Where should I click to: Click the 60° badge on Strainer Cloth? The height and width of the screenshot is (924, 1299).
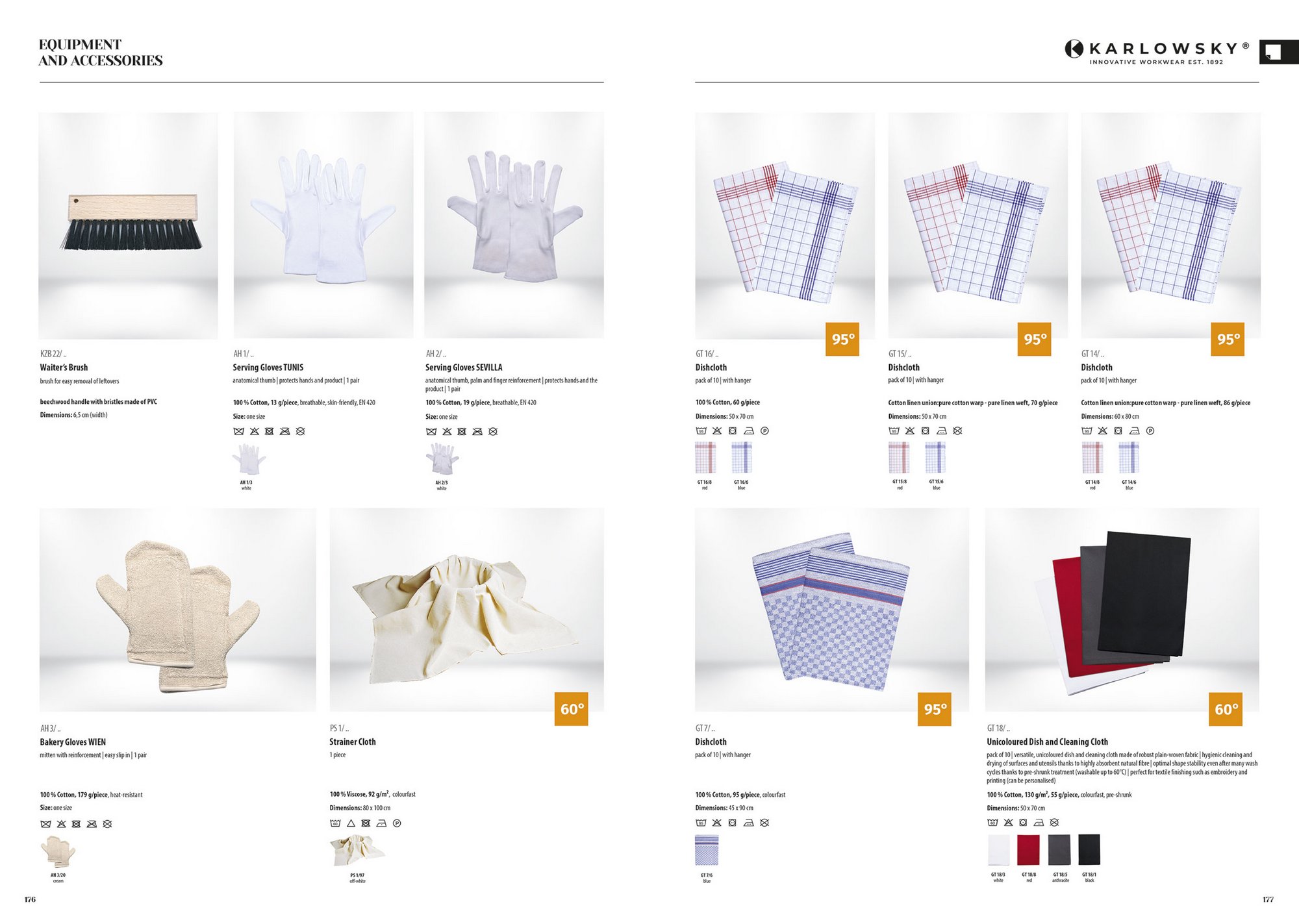572,709
